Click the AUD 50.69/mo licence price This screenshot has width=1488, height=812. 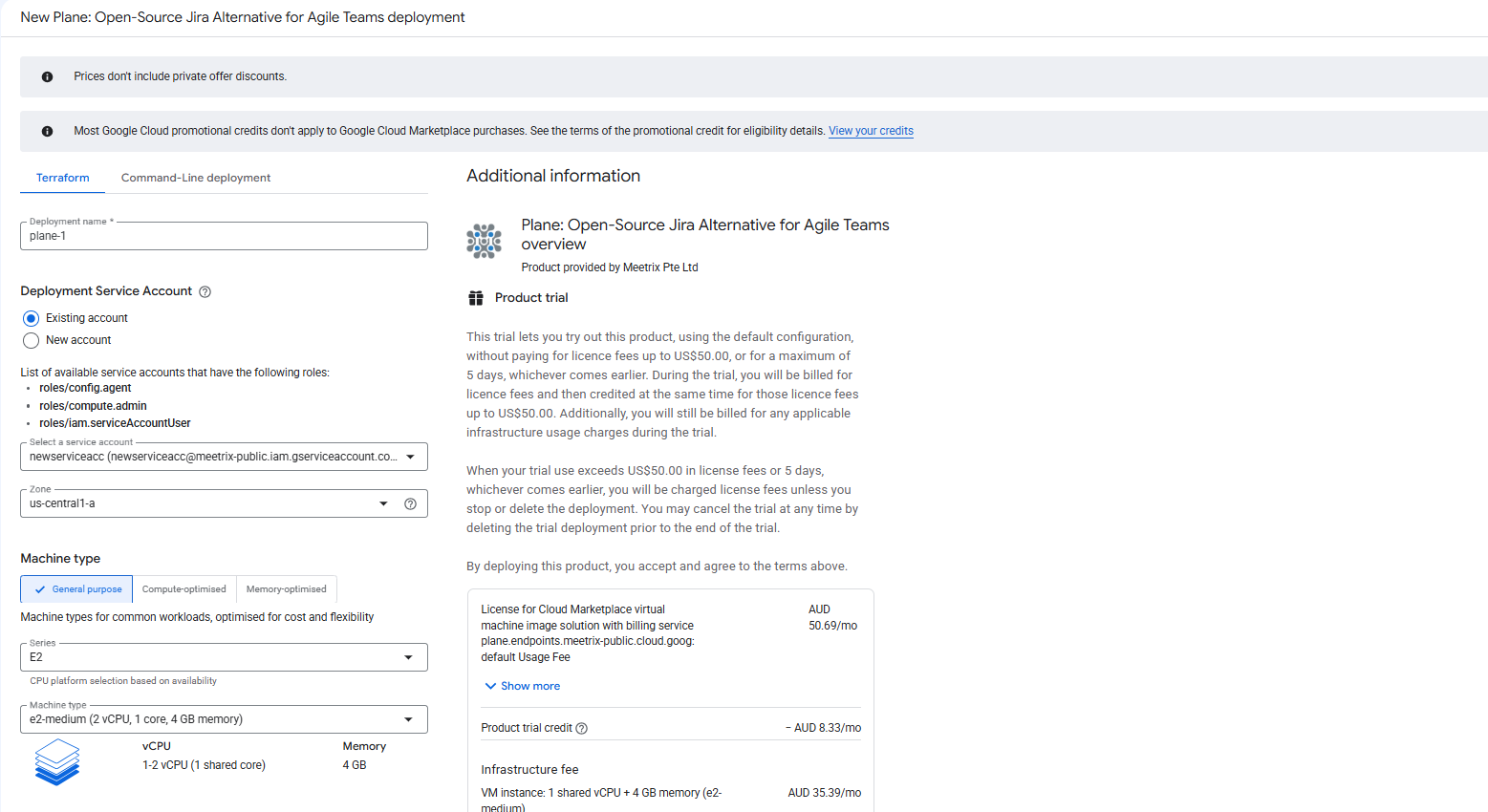[x=833, y=617]
